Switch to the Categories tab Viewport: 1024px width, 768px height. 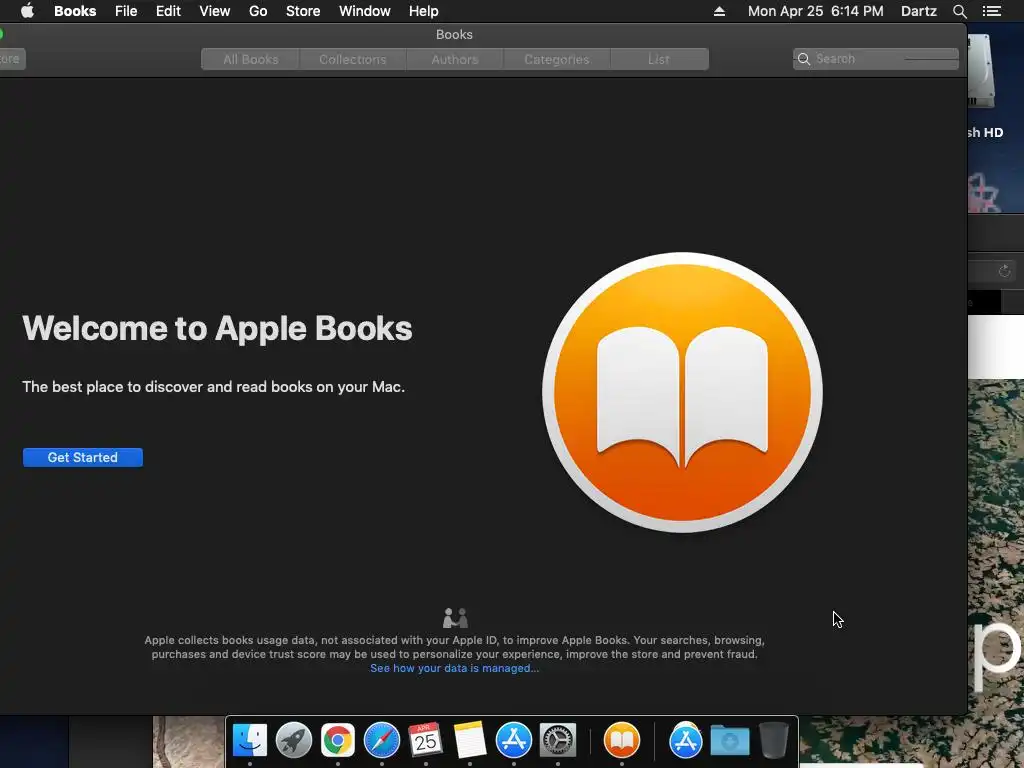pyautogui.click(x=556, y=59)
